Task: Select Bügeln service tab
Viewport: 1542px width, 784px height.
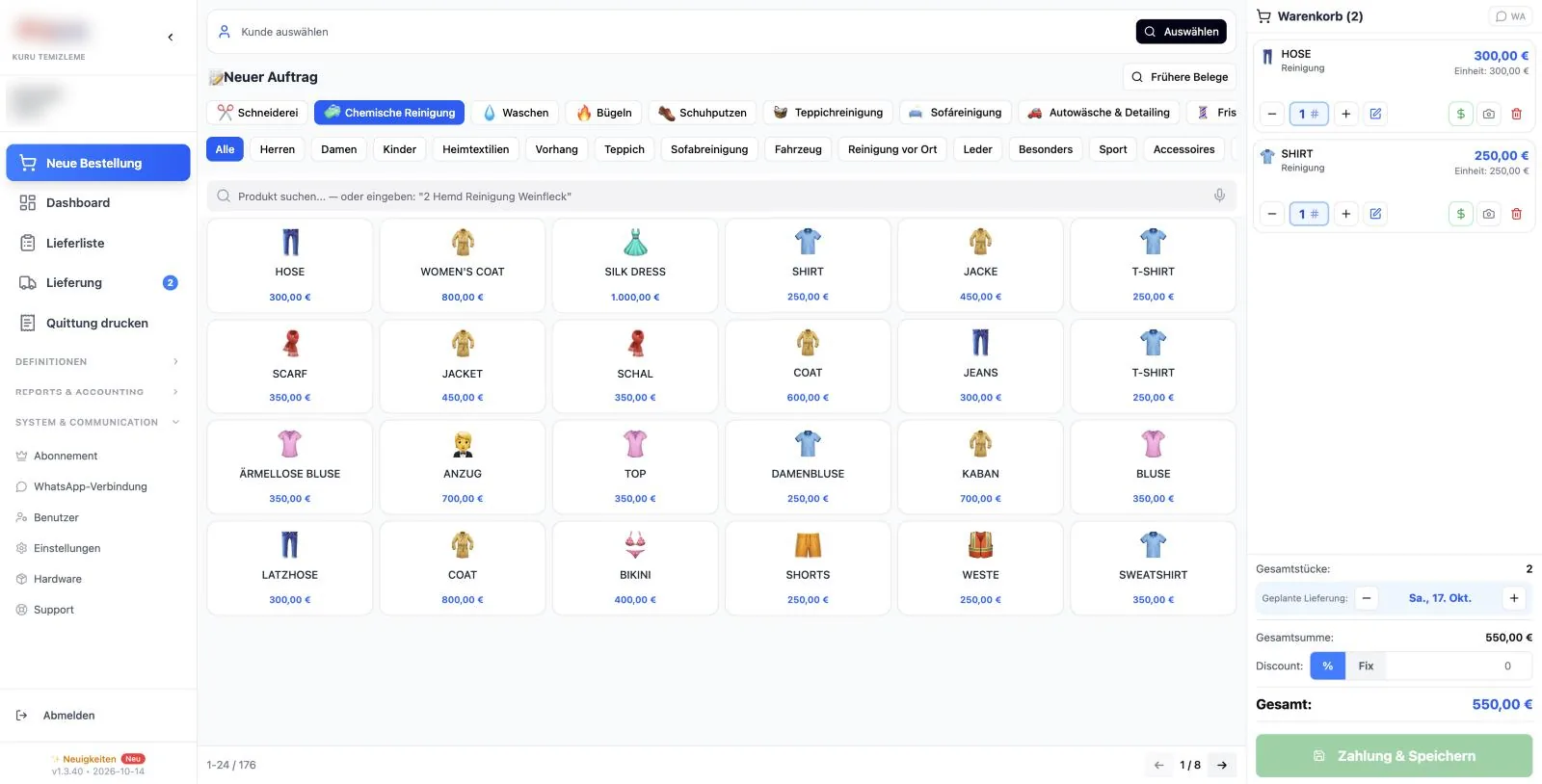Action: coord(604,113)
